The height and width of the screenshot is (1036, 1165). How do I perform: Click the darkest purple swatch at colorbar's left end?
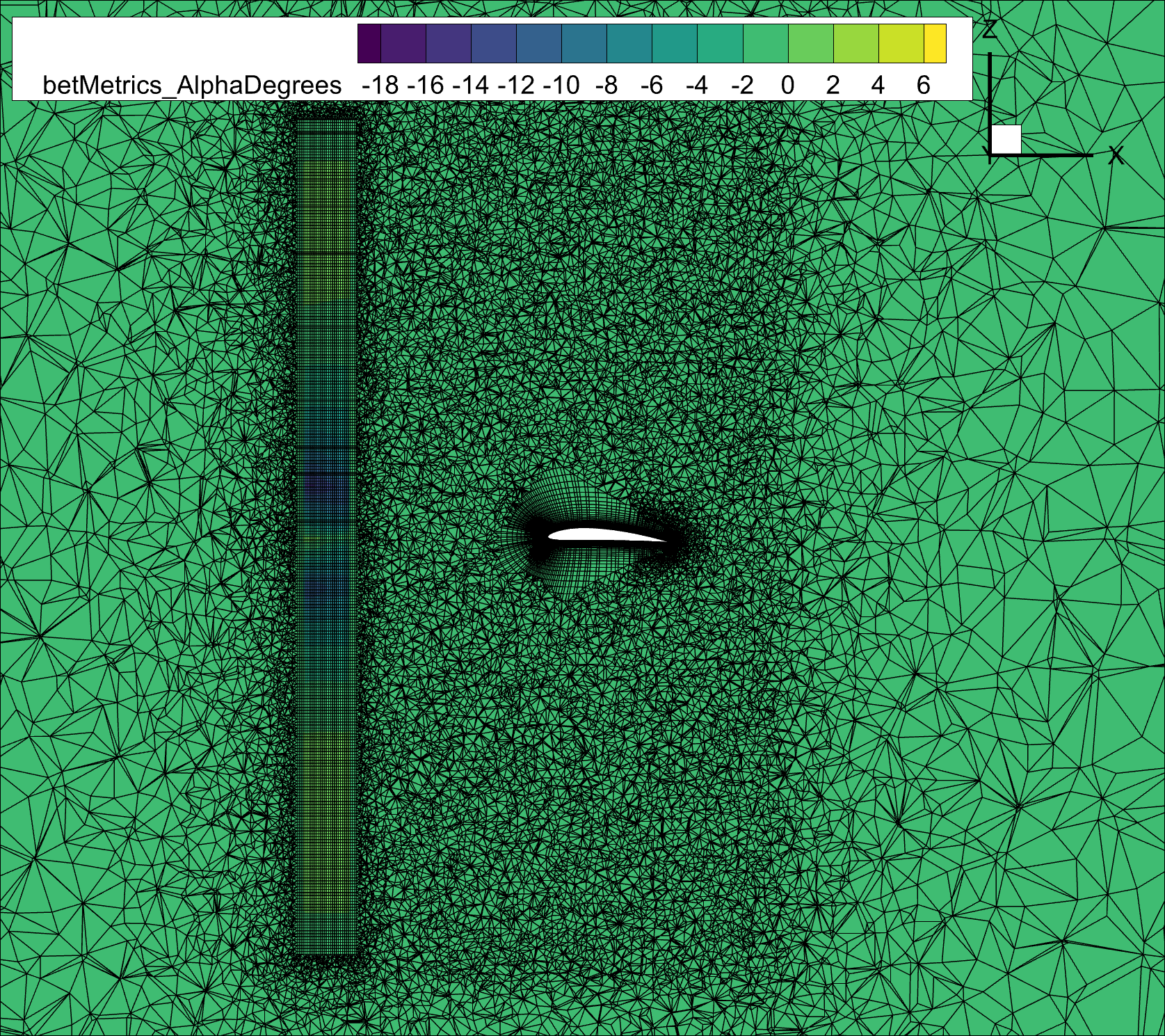369,44
